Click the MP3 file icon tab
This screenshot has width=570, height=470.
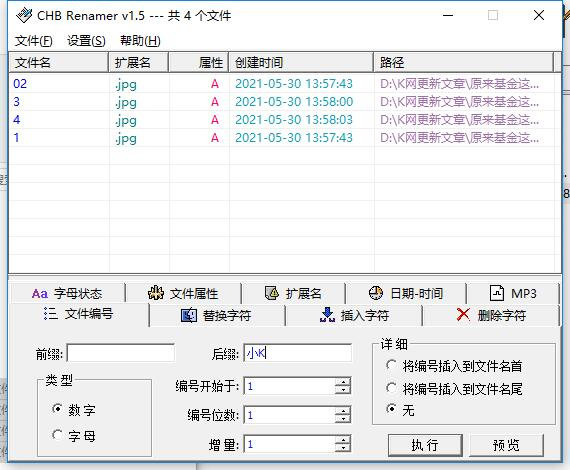497,293
